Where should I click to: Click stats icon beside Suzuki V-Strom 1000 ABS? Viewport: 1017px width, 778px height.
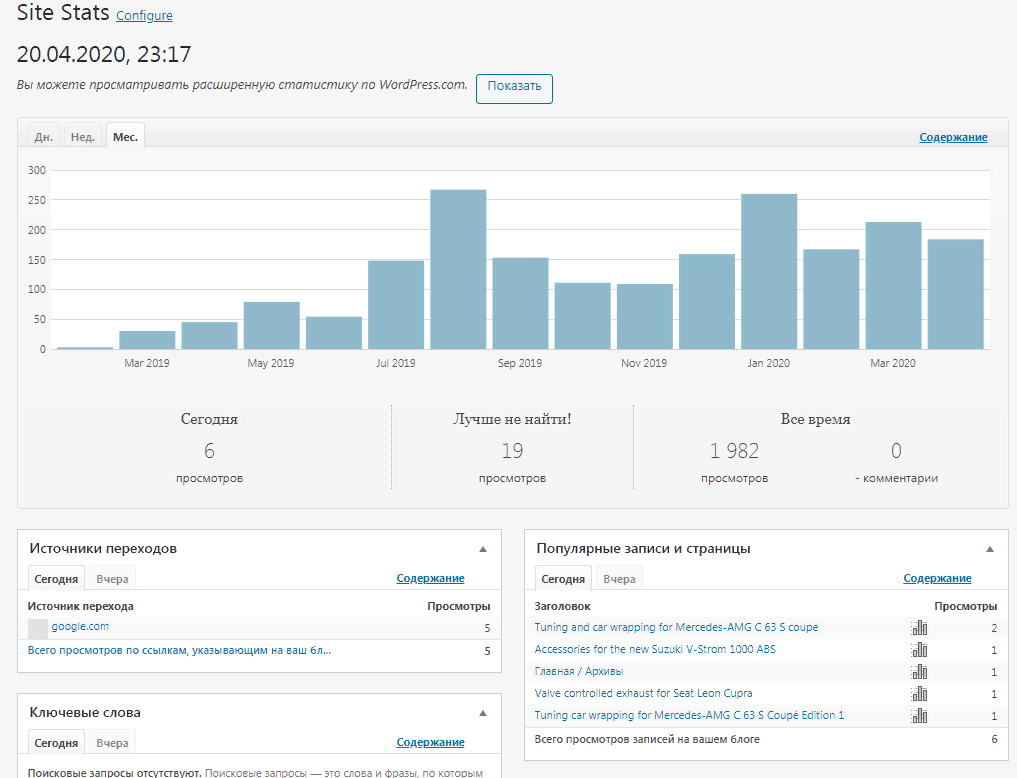[x=919, y=650]
